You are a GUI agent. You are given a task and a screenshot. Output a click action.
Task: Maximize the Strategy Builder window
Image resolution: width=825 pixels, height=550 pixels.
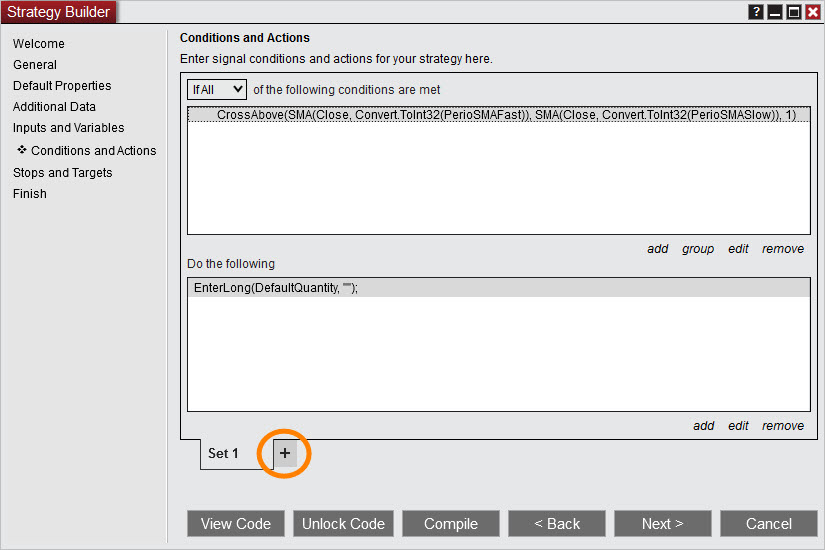coord(794,12)
